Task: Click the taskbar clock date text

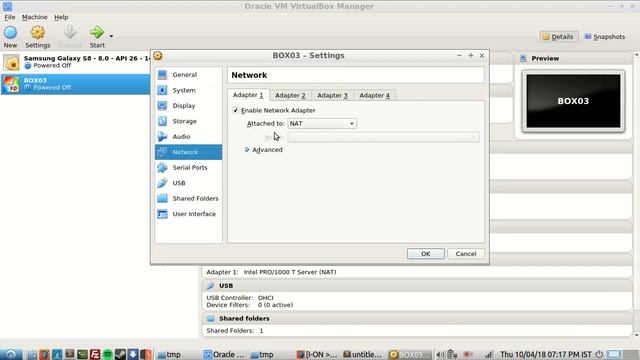Action: pos(546,355)
